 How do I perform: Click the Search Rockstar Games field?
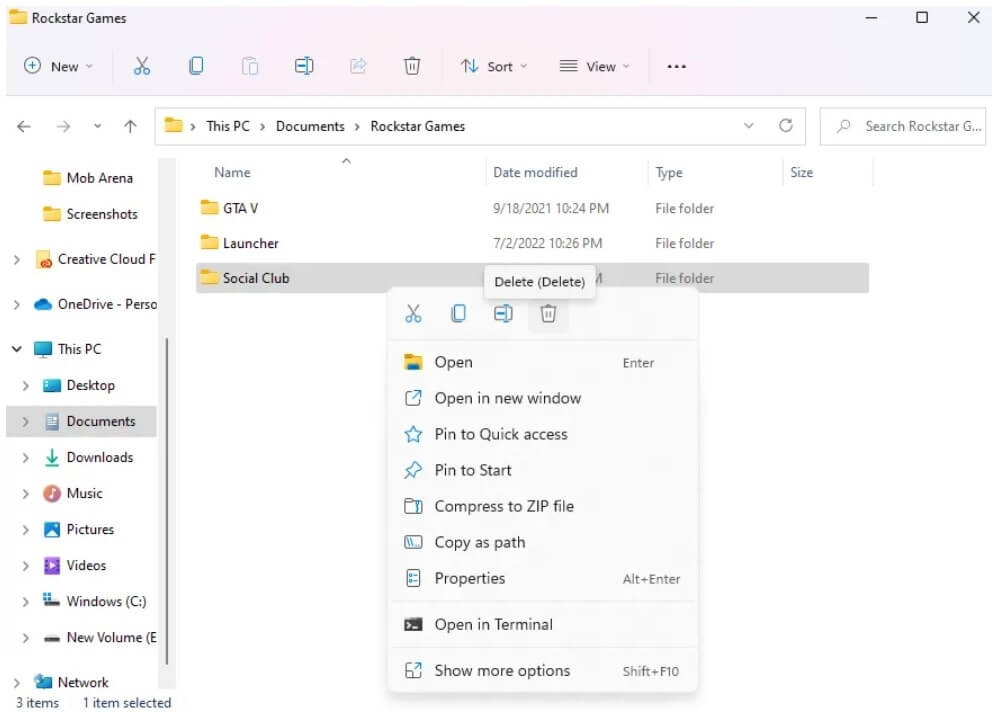(903, 126)
